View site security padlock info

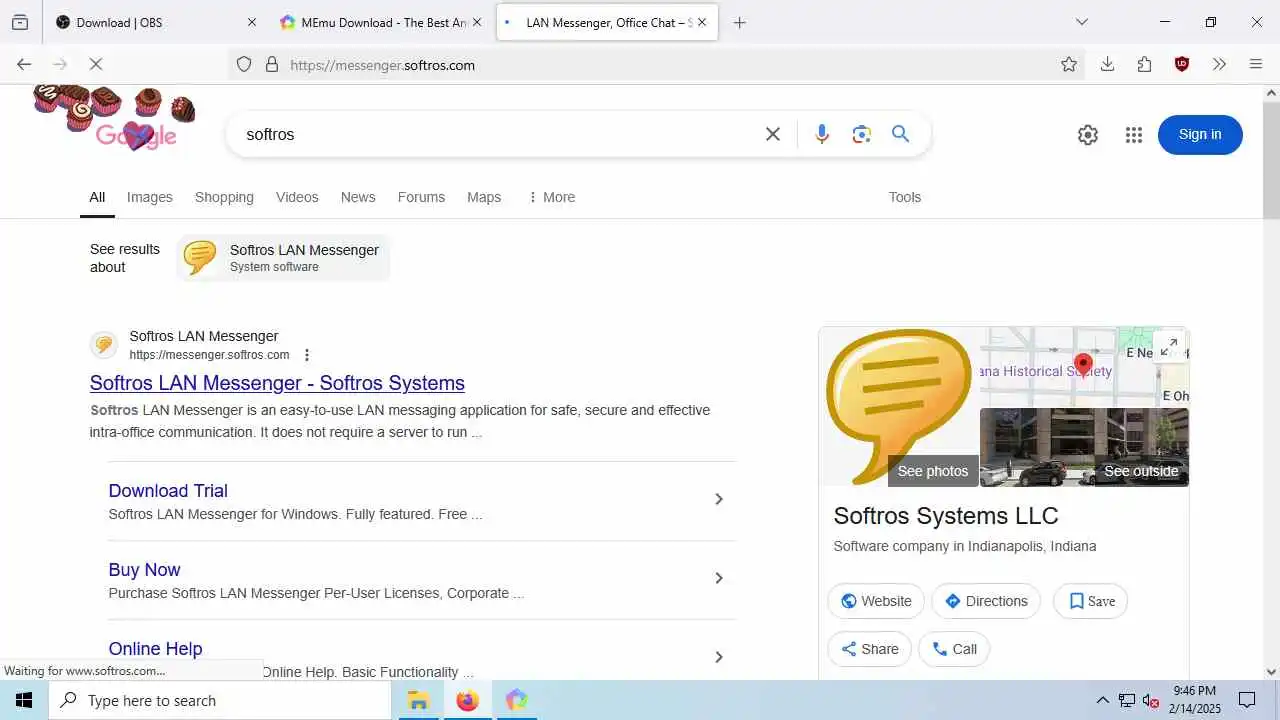[271, 64]
